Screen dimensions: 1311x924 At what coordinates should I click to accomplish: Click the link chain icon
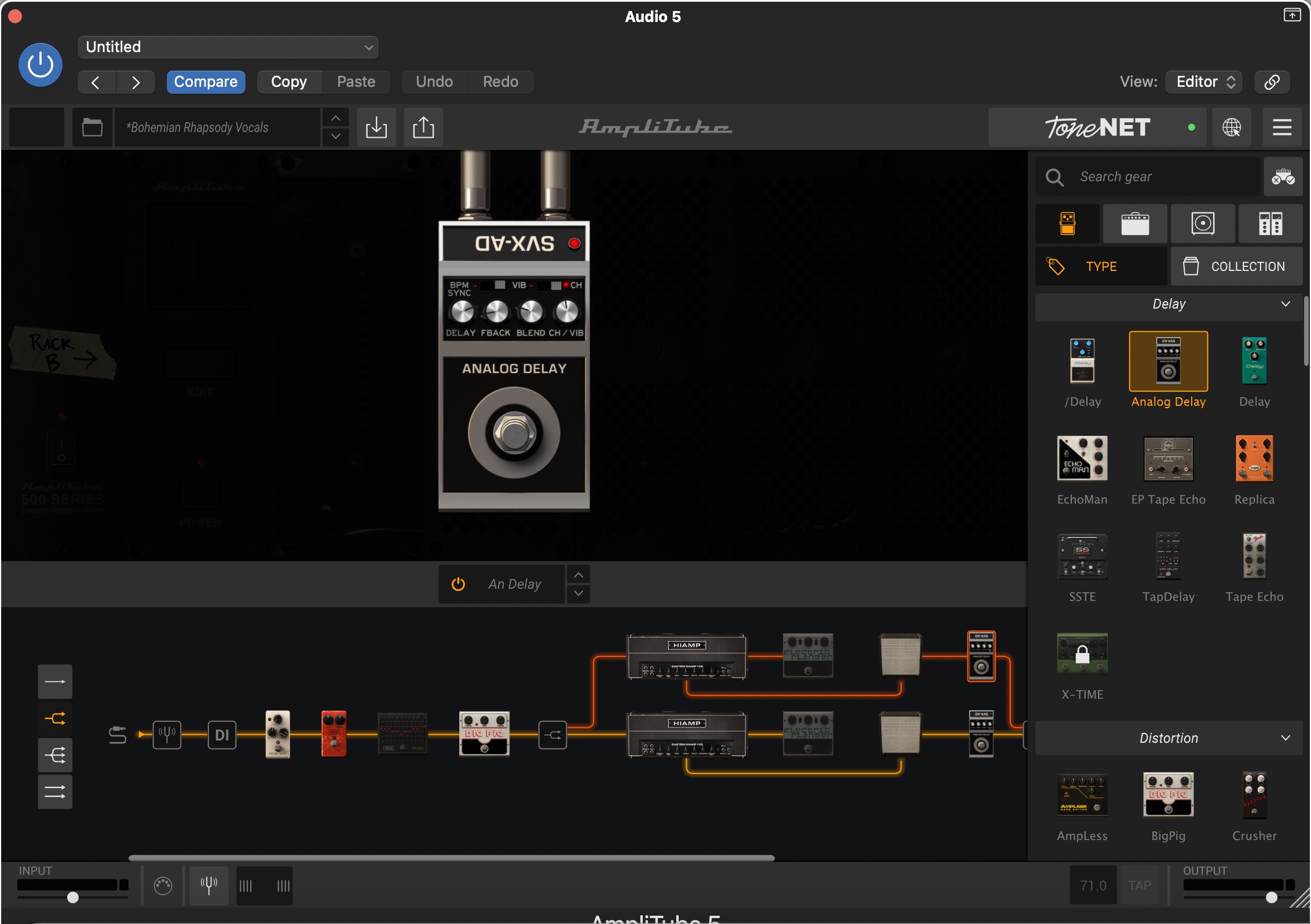[x=1272, y=82]
